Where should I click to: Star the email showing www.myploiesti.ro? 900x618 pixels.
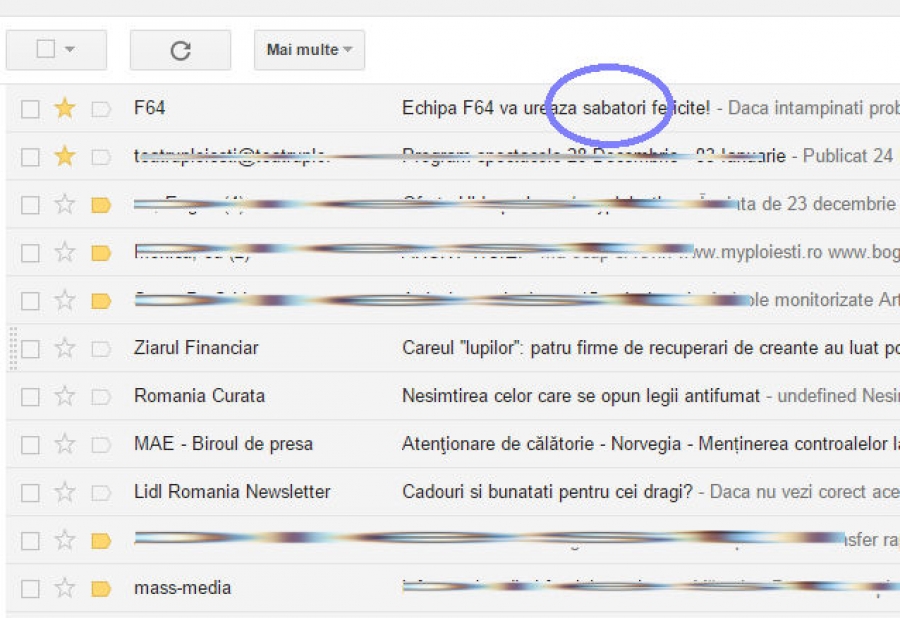click(x=65, y=252)
